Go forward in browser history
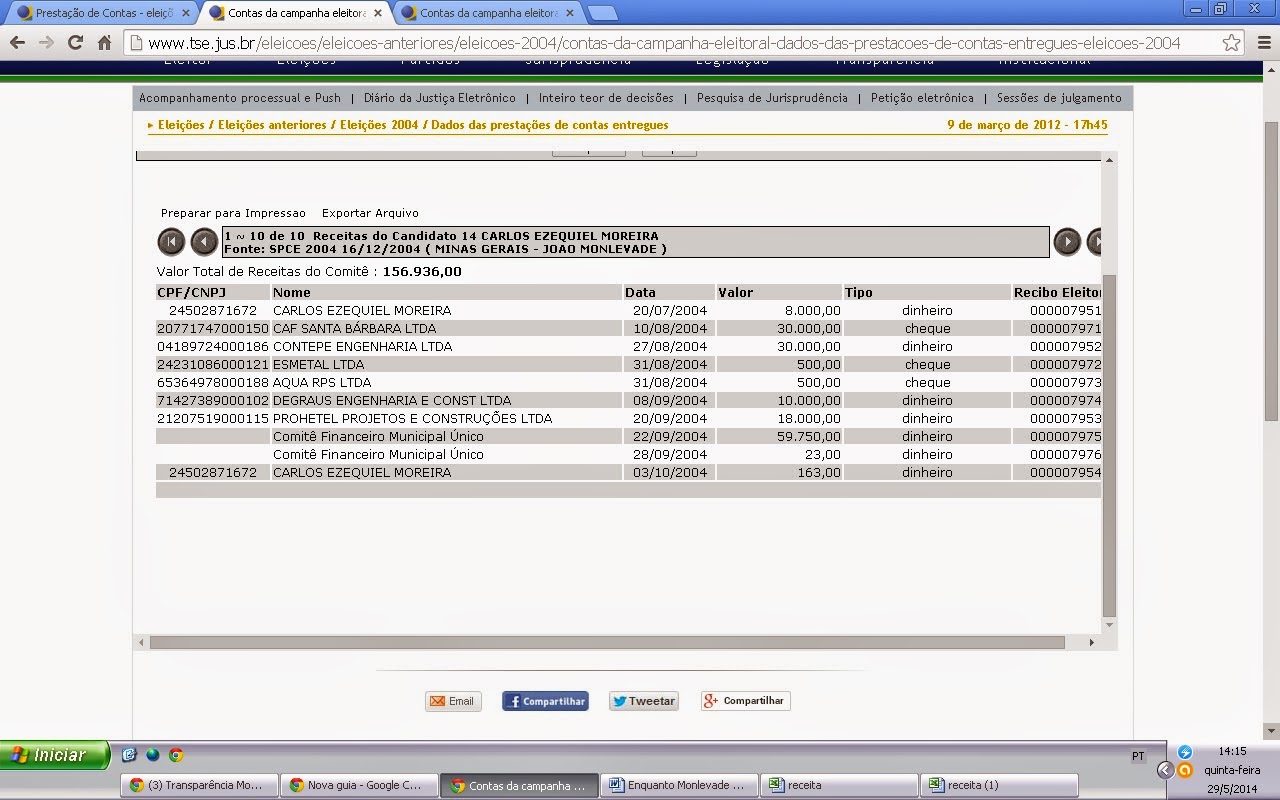Image resolution: width=1280 pixels, height=800 pixels. coord(46,43)
